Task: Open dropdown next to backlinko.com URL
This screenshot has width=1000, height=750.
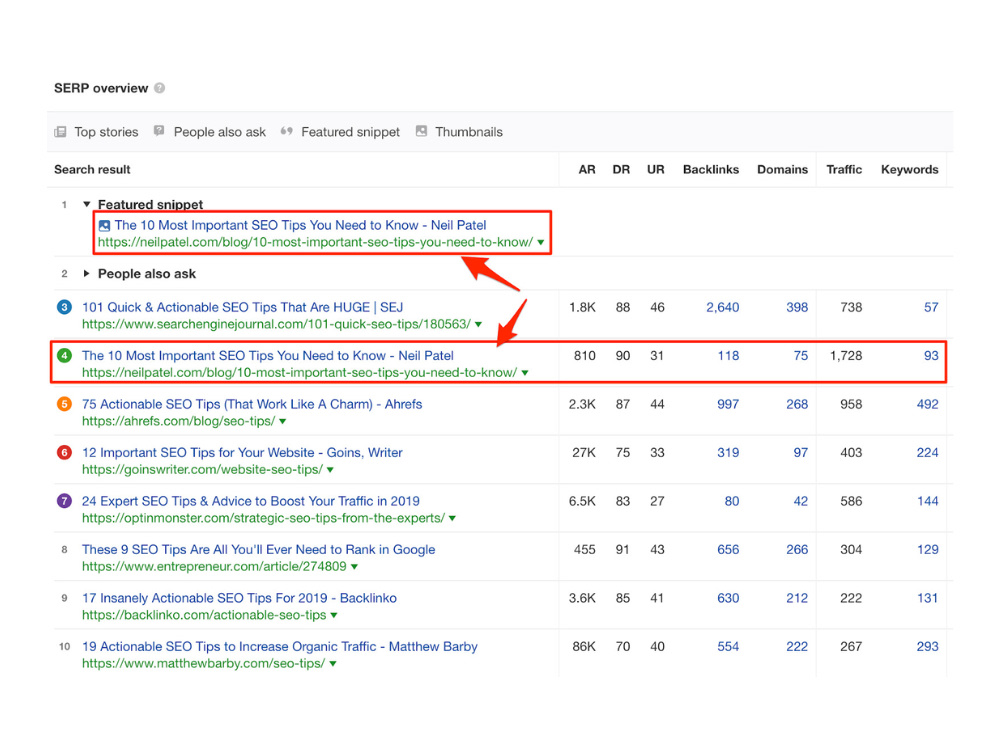Action: [334, 615]
